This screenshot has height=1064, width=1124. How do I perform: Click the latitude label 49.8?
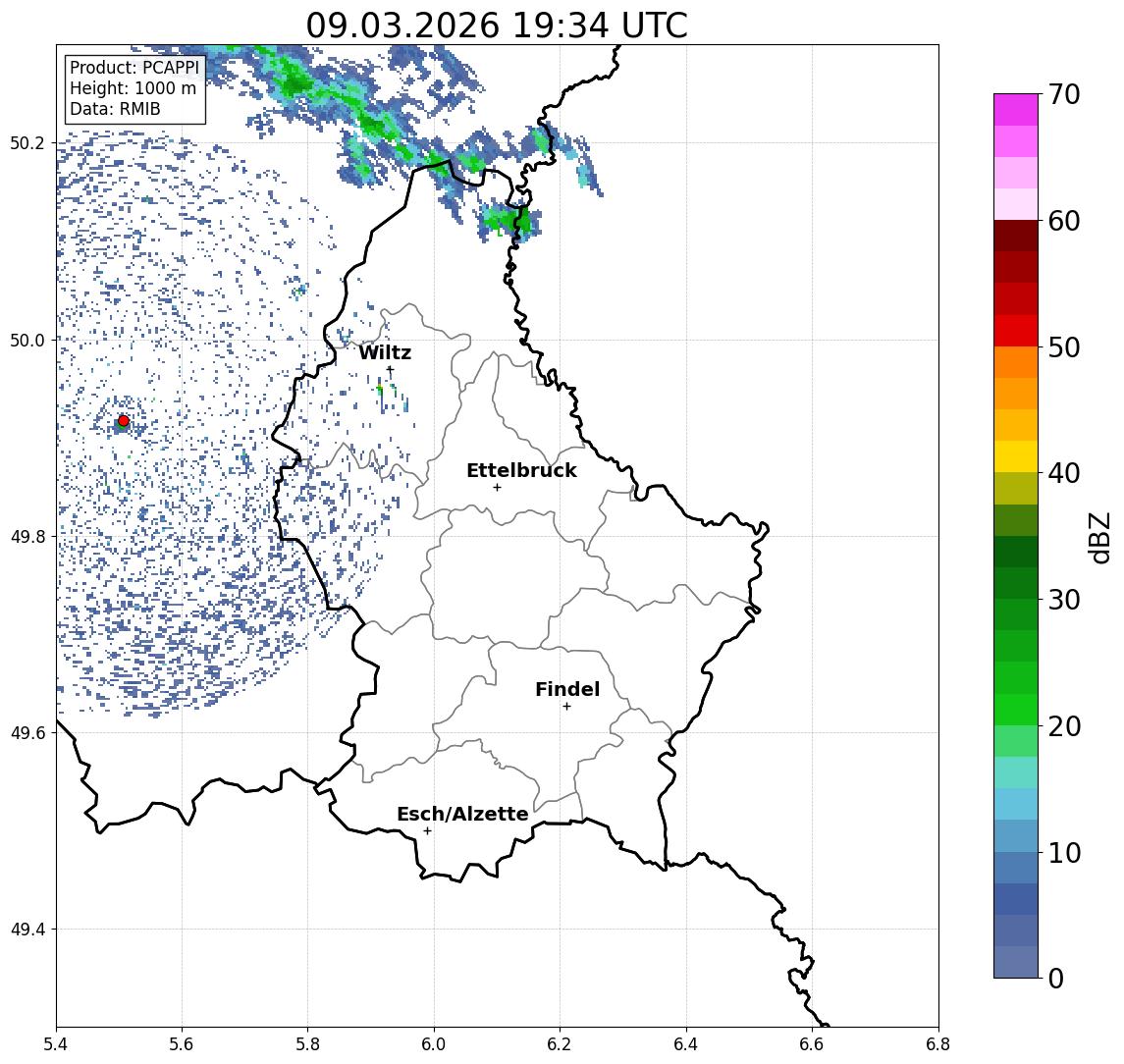point(27,536)
